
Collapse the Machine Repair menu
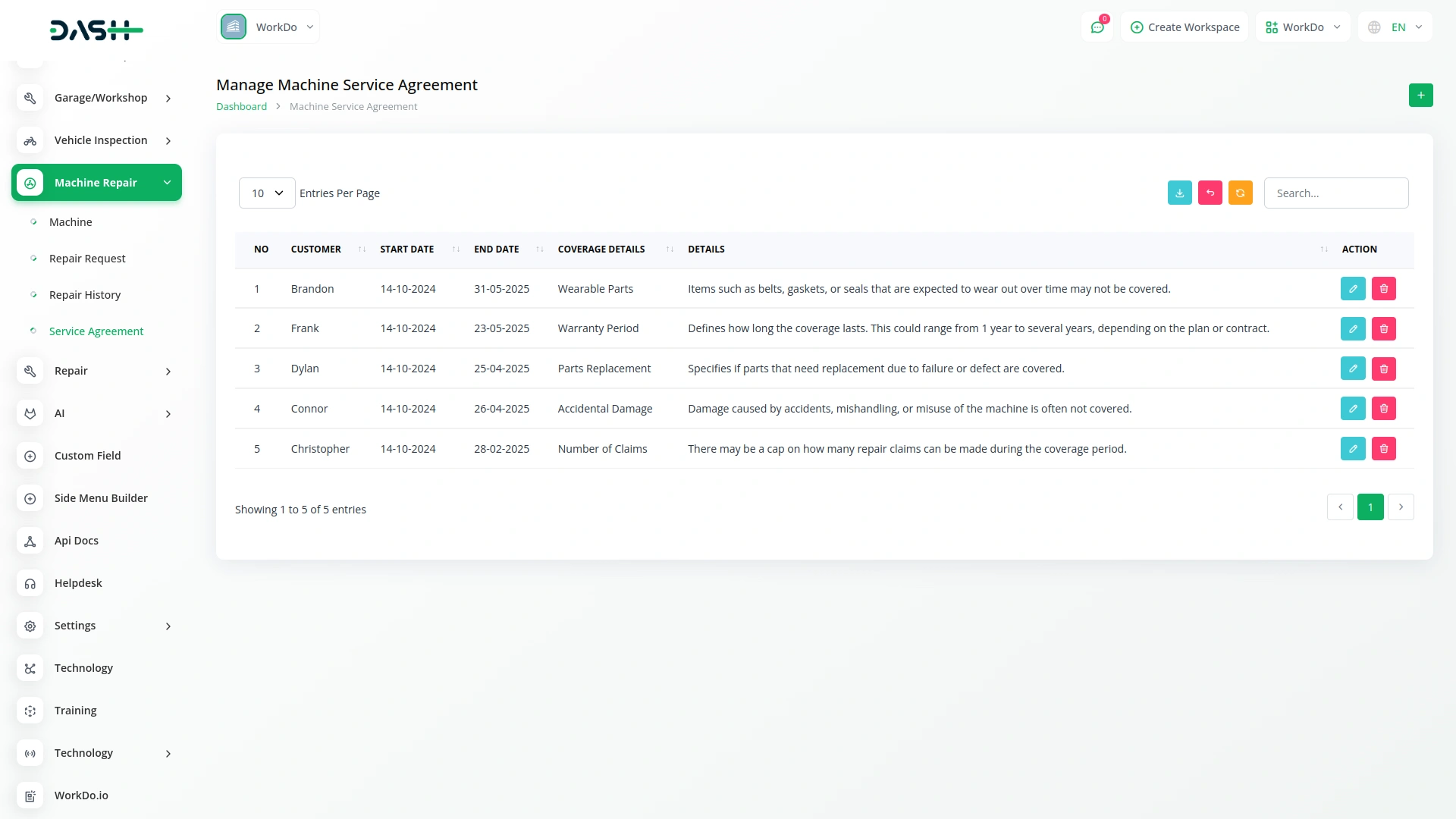coord(97,183)
